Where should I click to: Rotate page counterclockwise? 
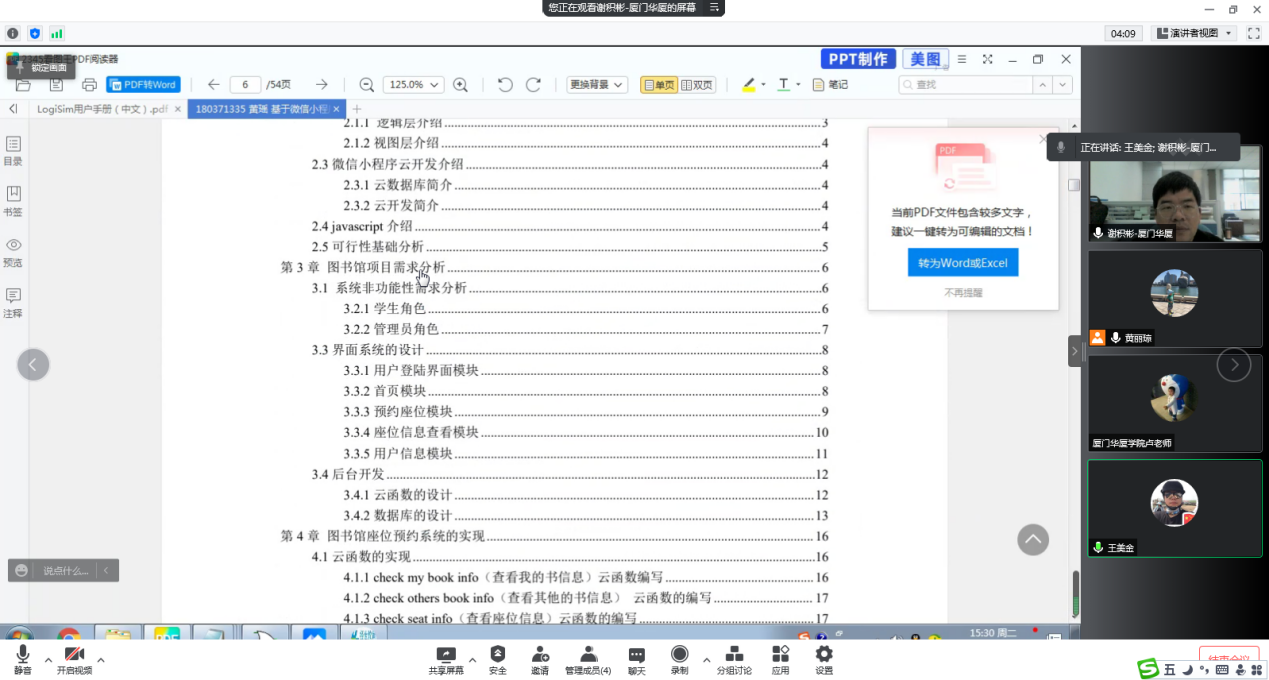click(x=505, y=85)
